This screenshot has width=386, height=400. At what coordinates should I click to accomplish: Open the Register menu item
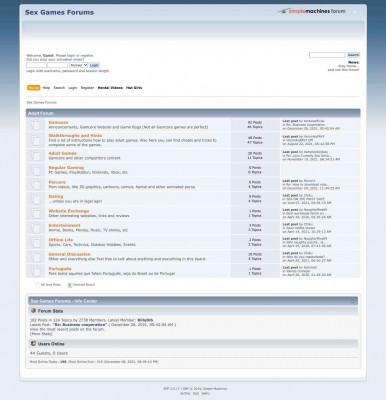(87, 88)
